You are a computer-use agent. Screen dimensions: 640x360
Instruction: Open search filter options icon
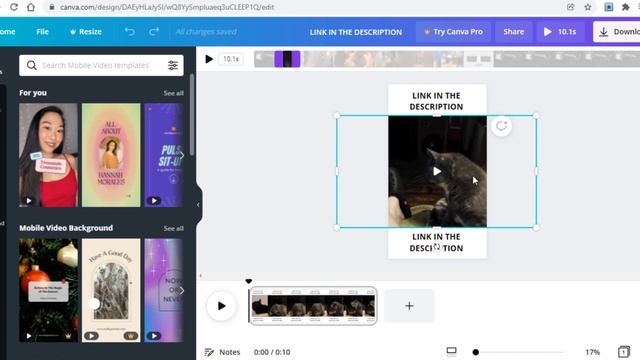(x=173, y=65)
